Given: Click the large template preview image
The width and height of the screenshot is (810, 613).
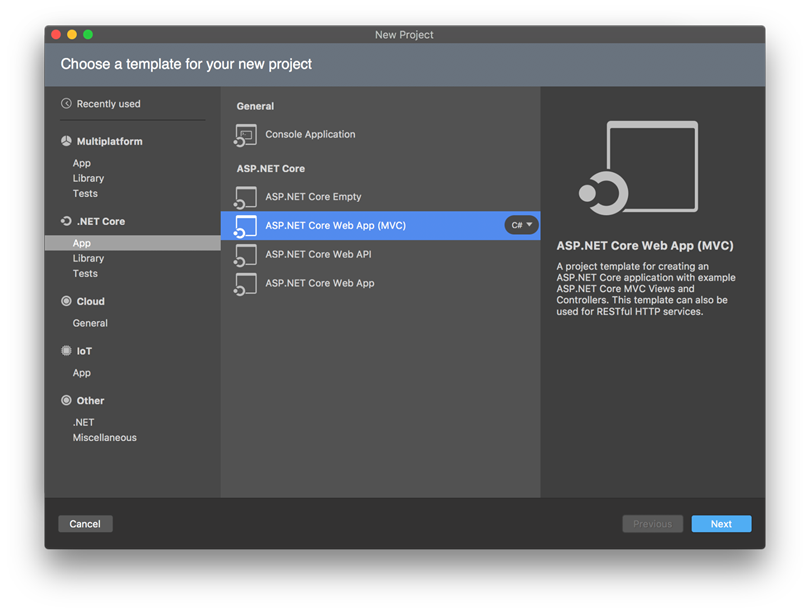Looking at the screenshot, I should (x=638, y=168).
